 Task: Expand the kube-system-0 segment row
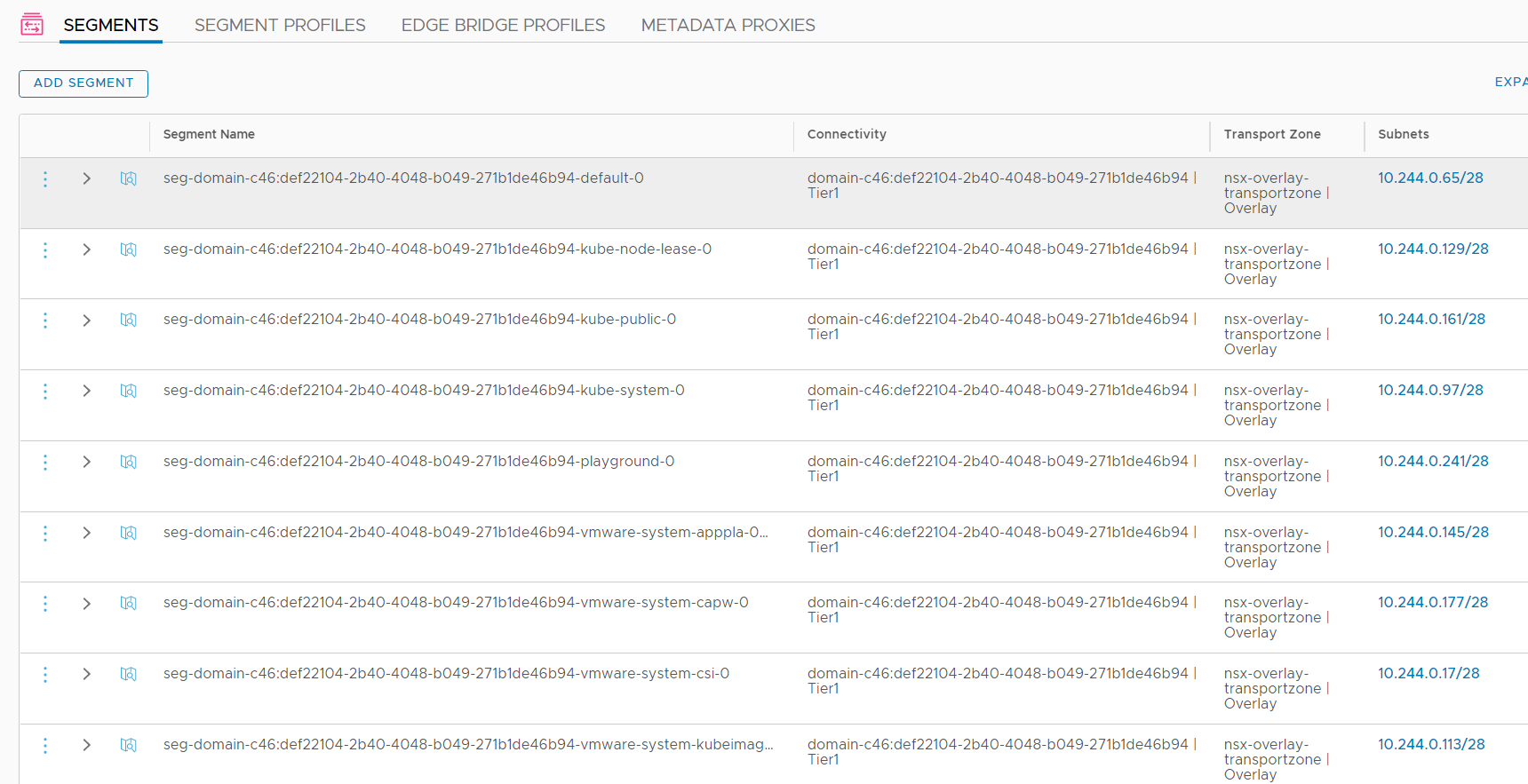tap(86, 391)
